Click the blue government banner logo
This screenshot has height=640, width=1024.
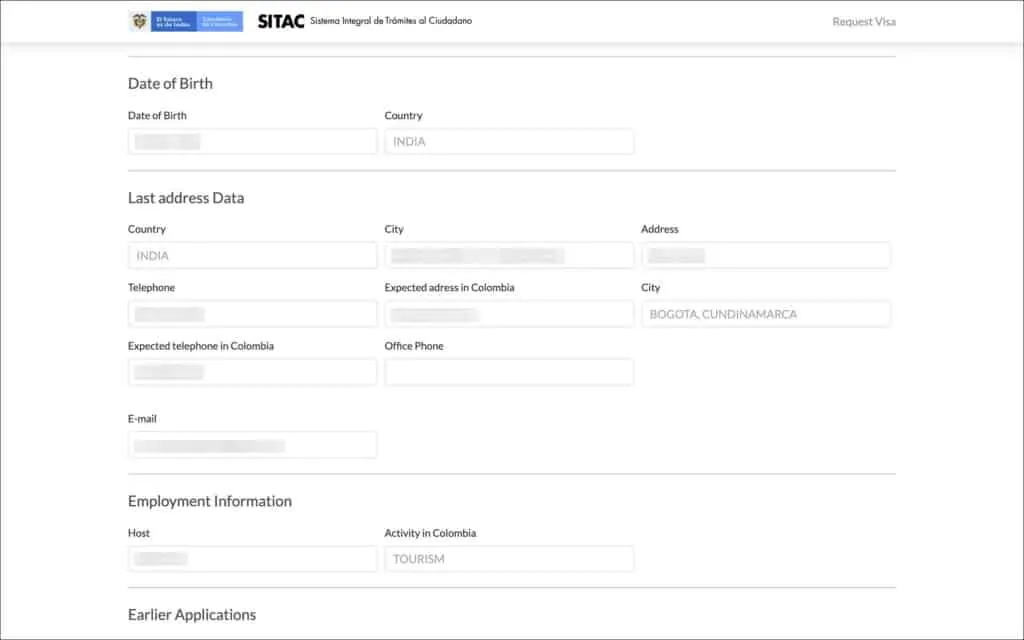click(197, 21)
